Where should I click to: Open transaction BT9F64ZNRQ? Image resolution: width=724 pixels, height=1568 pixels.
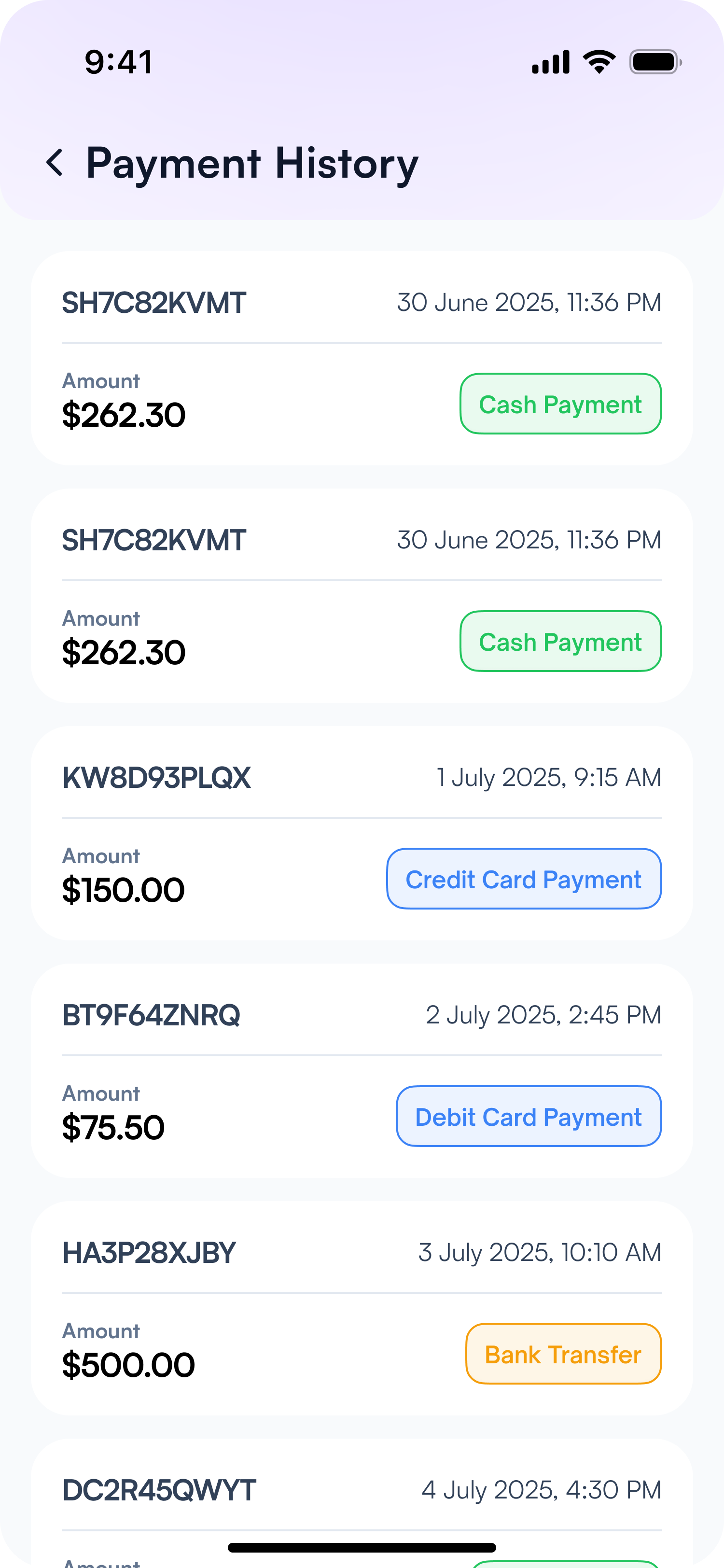click(152, 1015)
